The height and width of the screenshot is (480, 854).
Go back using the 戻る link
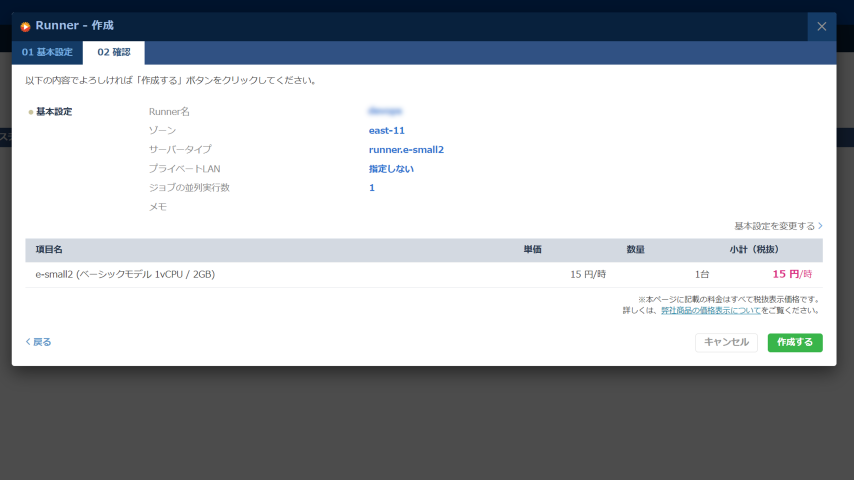click(39, 342)
